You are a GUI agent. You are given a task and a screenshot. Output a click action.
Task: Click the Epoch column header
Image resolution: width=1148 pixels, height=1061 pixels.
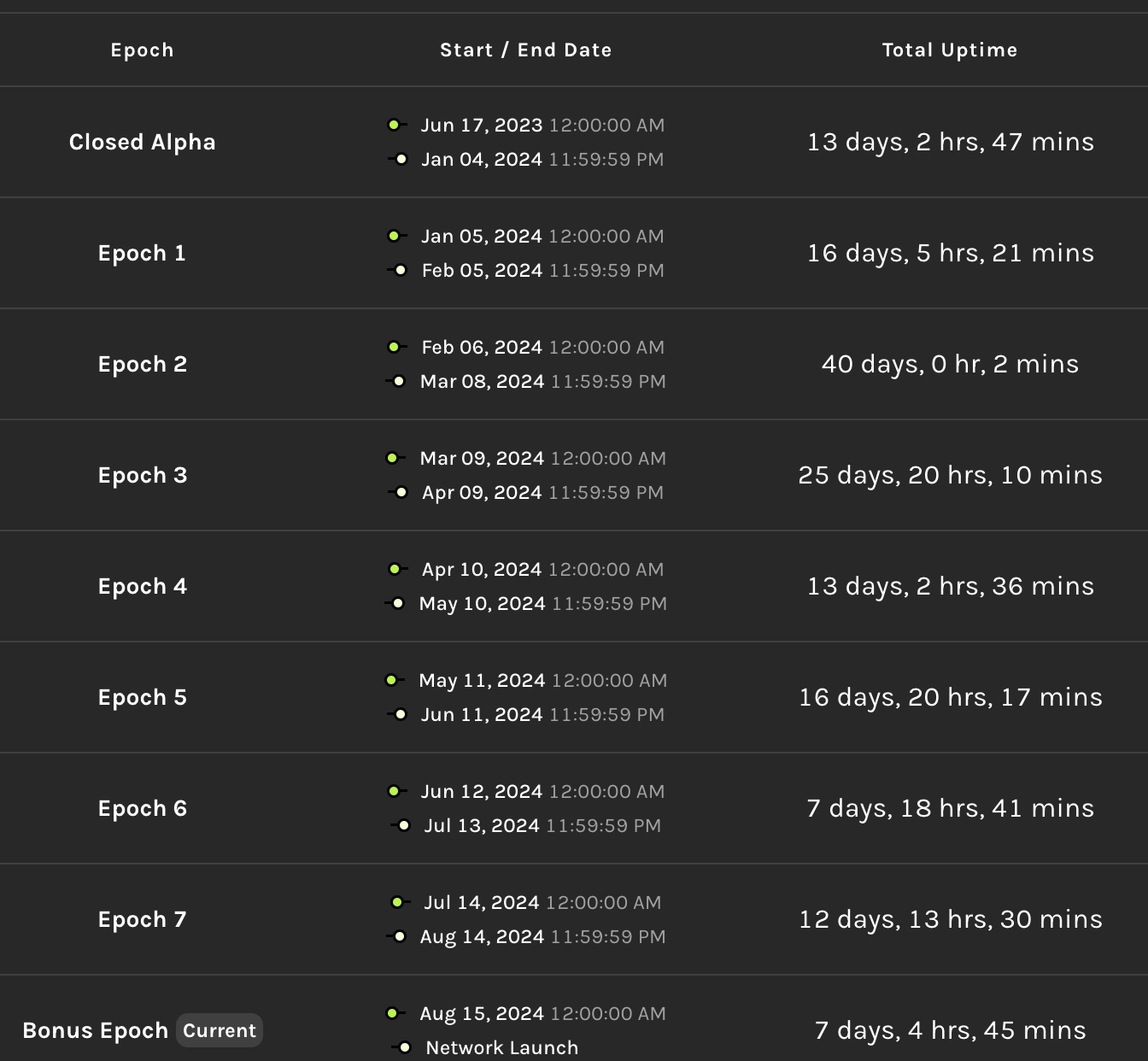tap(142, 50)
